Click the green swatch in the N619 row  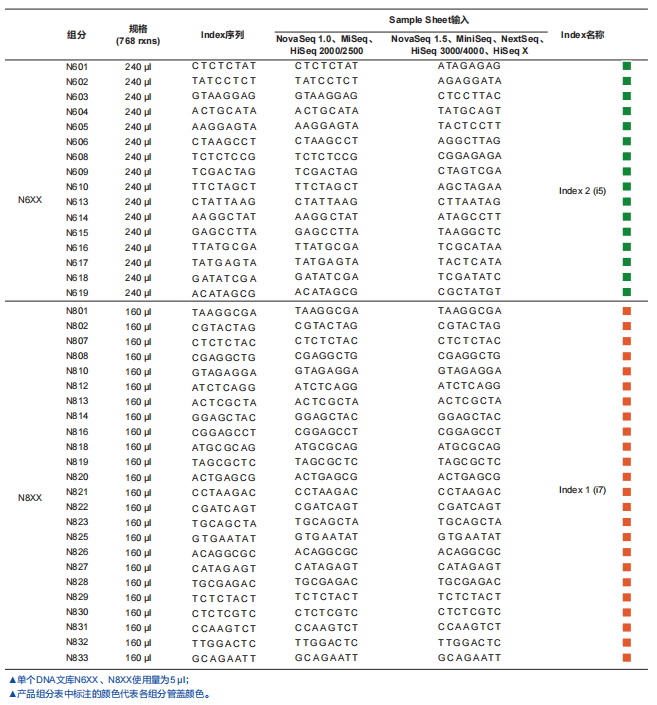(x=627, y=292)
